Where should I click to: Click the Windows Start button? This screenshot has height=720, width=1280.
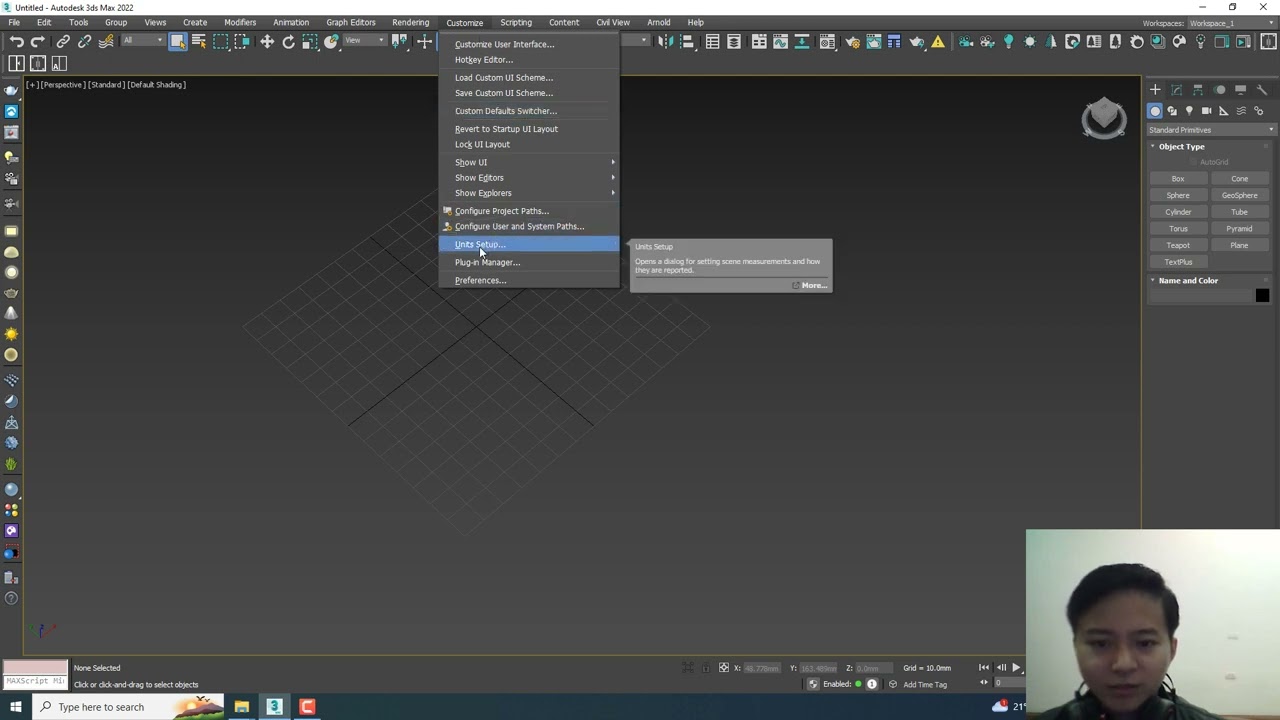(x=15, y=707)
